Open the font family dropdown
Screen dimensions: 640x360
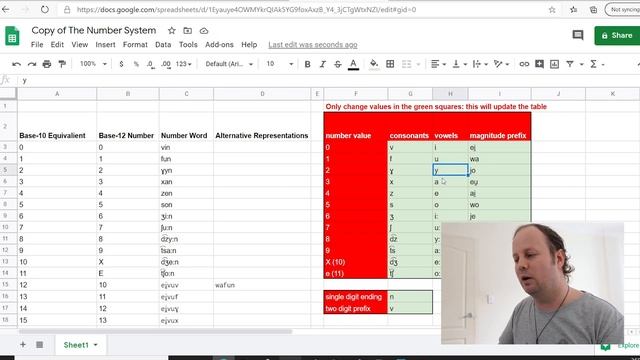tap(229, 64)
